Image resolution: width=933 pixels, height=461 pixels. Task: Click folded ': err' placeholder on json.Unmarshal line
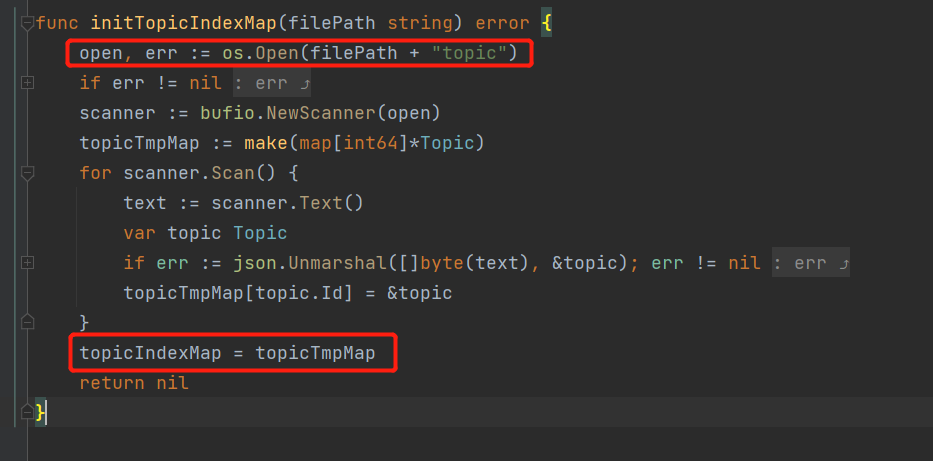(x=811, y=263)
